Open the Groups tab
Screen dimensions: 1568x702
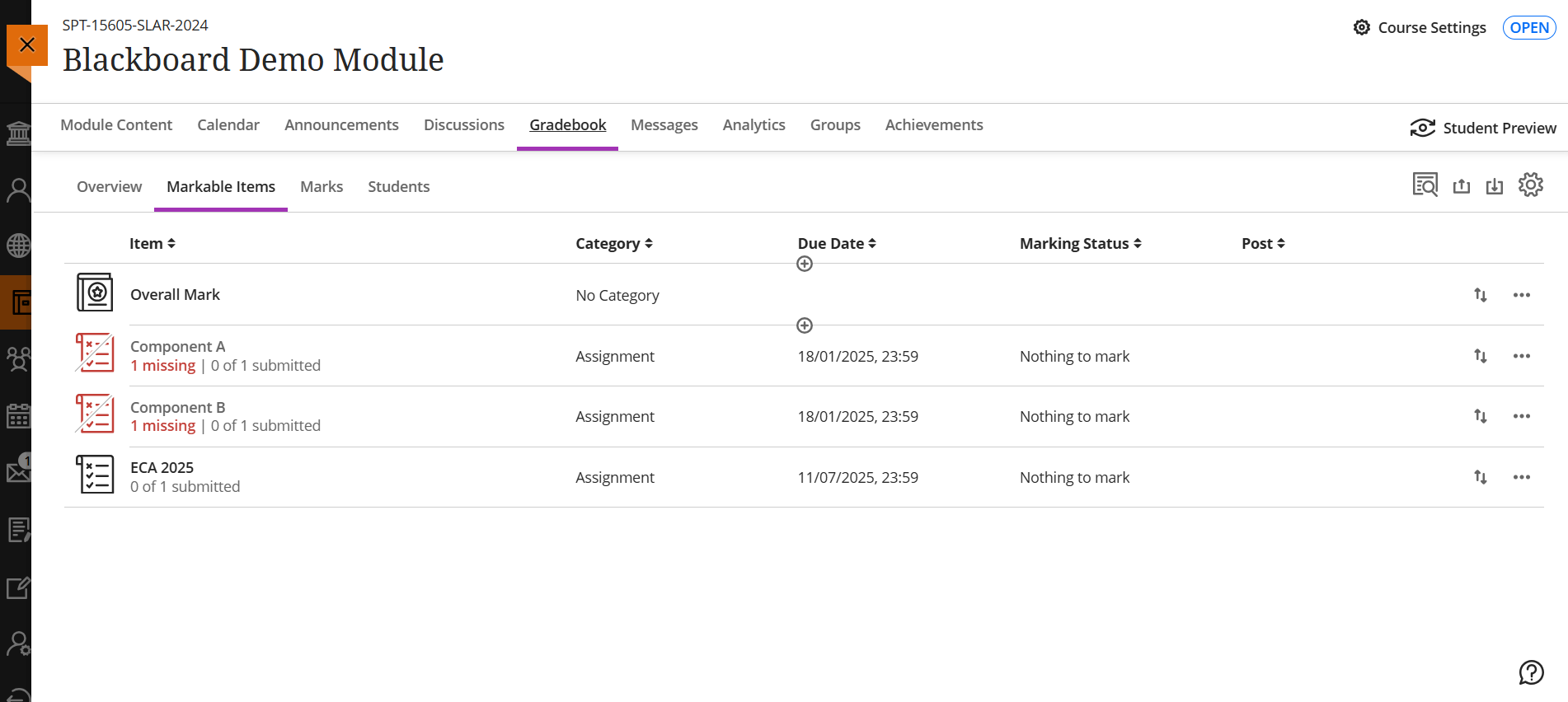835,124
